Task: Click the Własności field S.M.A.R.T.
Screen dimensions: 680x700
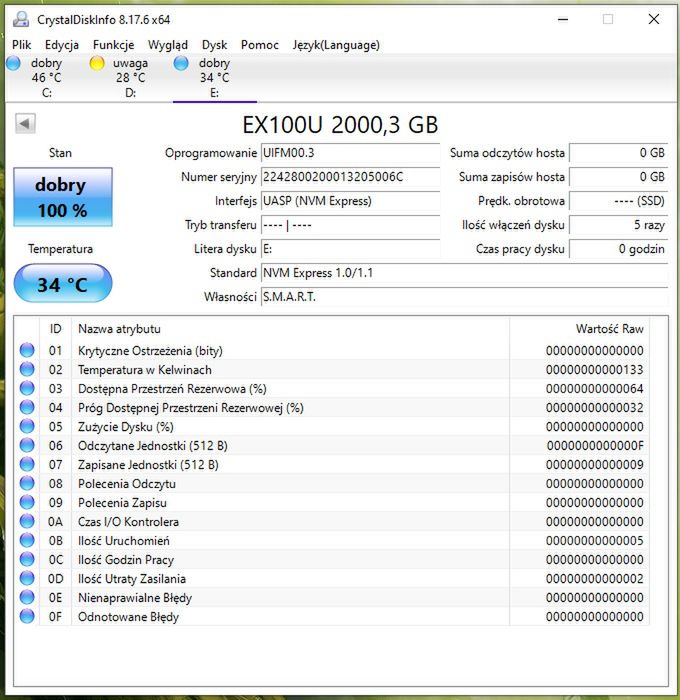Action: click(464, 297)
